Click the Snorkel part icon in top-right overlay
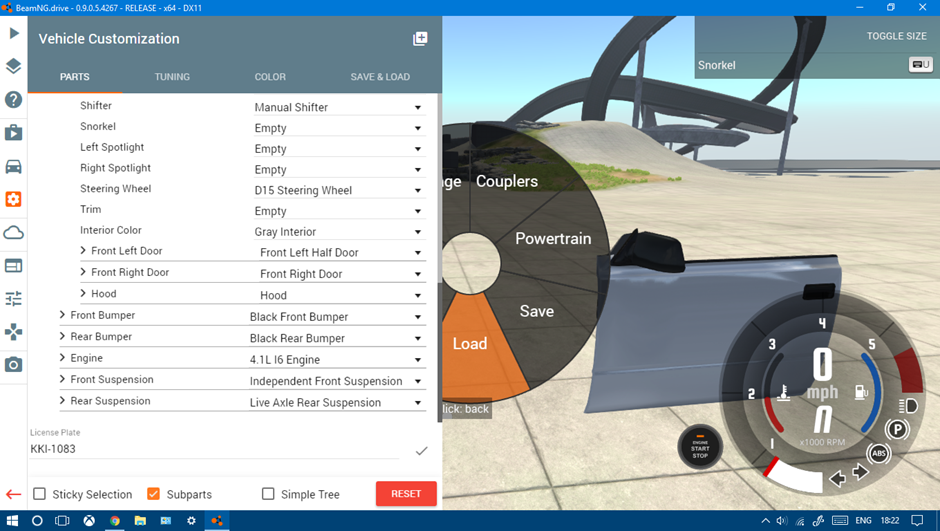 (920, 65)
